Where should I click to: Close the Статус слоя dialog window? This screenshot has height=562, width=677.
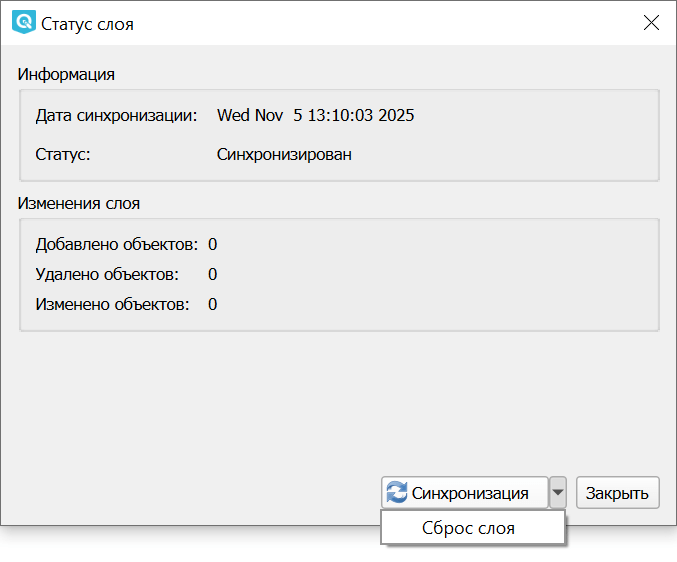(x=651, y=23)
